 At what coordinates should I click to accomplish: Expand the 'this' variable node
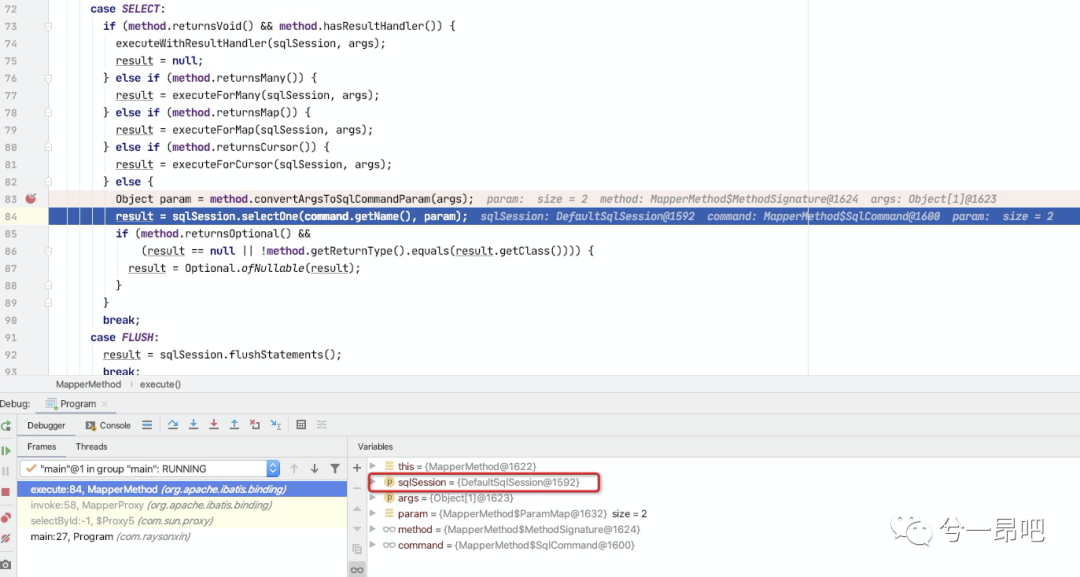tap(373, 466)
